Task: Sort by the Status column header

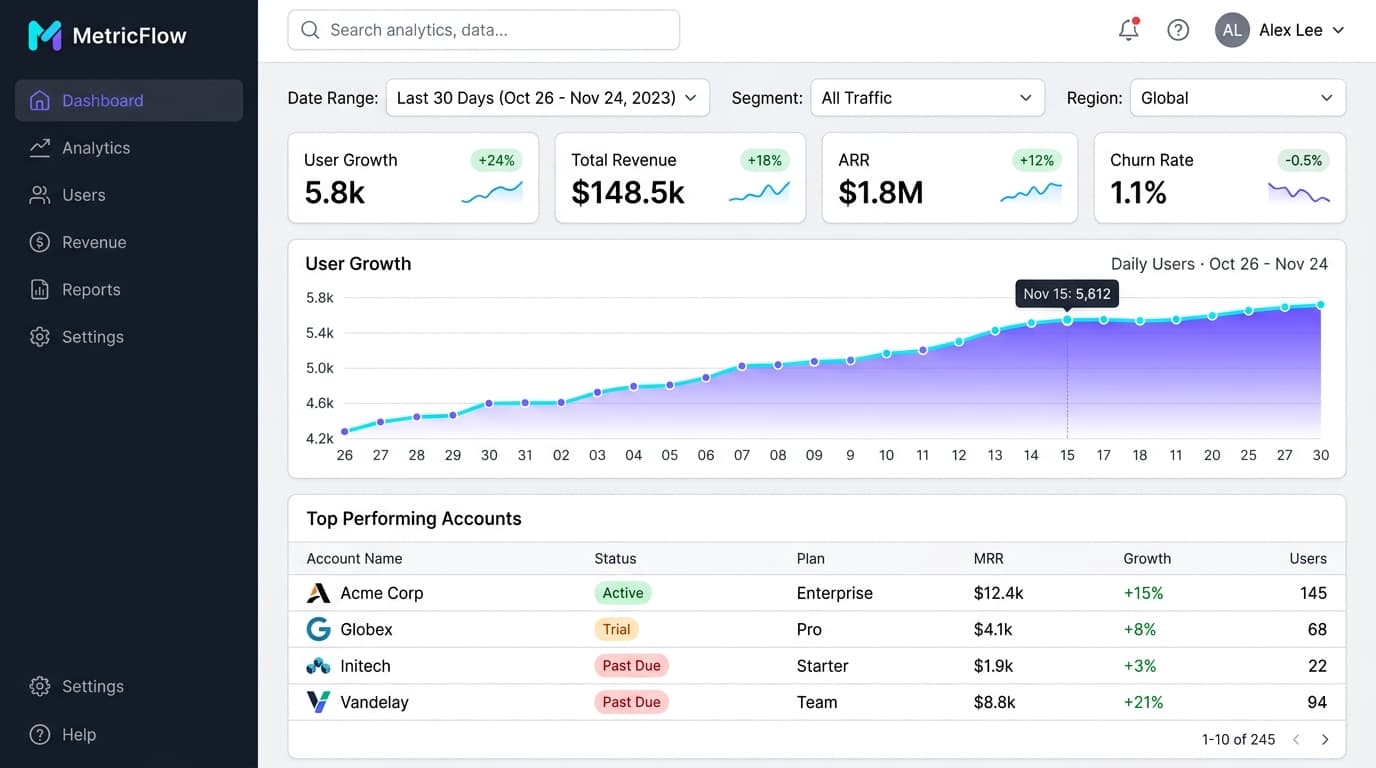Action: point(615,559)
